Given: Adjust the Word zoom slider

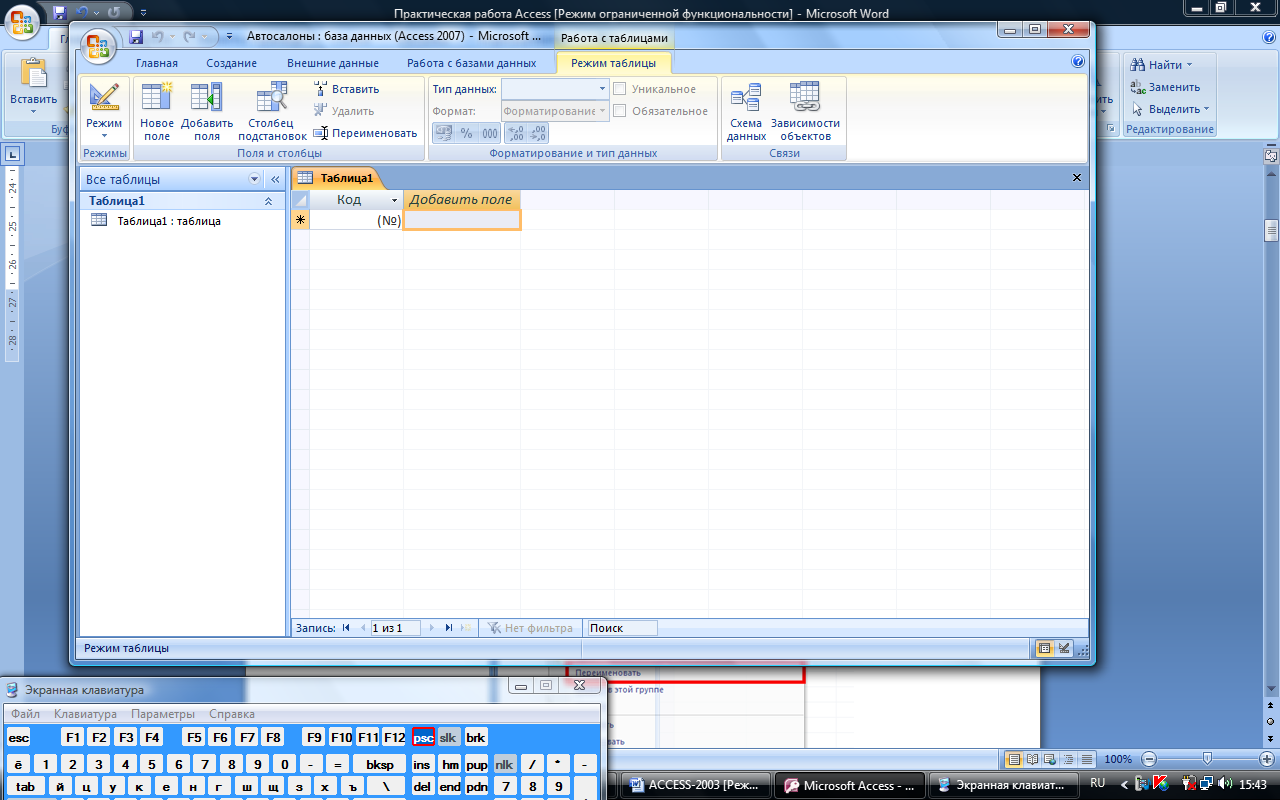Looking at the screenshot, I should point(1208,759).
